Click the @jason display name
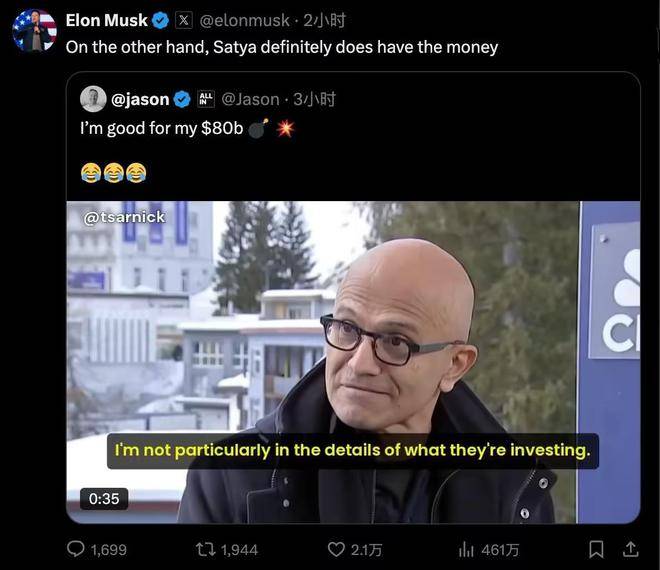This screenshot has height=570, width=660. point(140,99)
